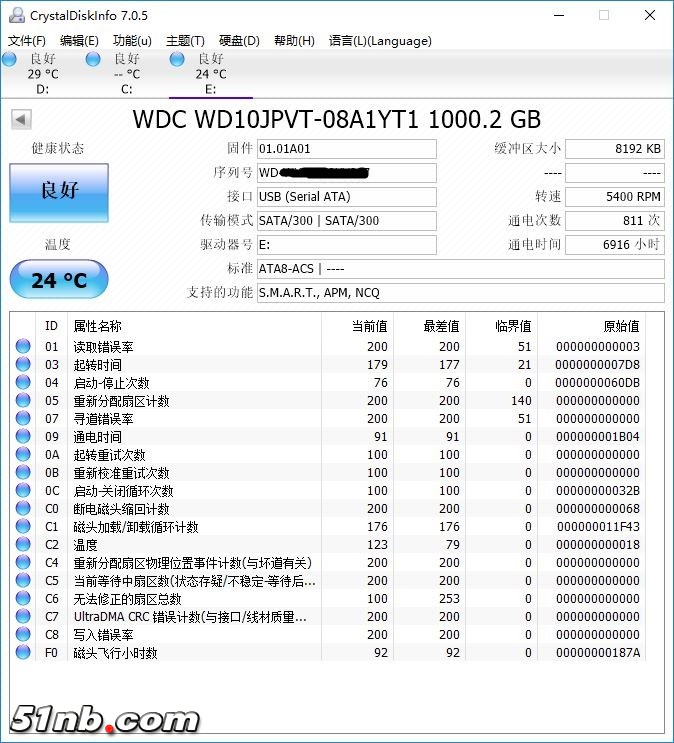Click the drive letter field E:

click(346, 245)
